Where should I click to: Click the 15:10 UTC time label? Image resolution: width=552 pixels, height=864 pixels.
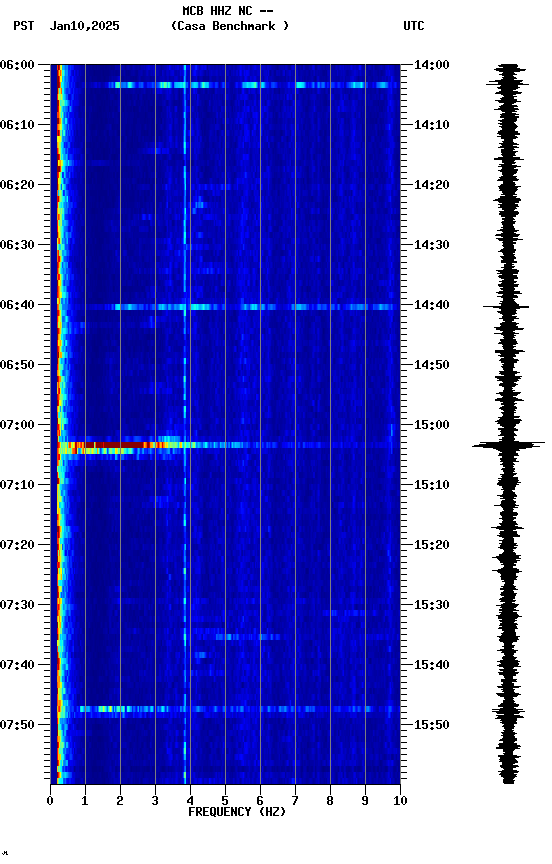coord(432,485)
